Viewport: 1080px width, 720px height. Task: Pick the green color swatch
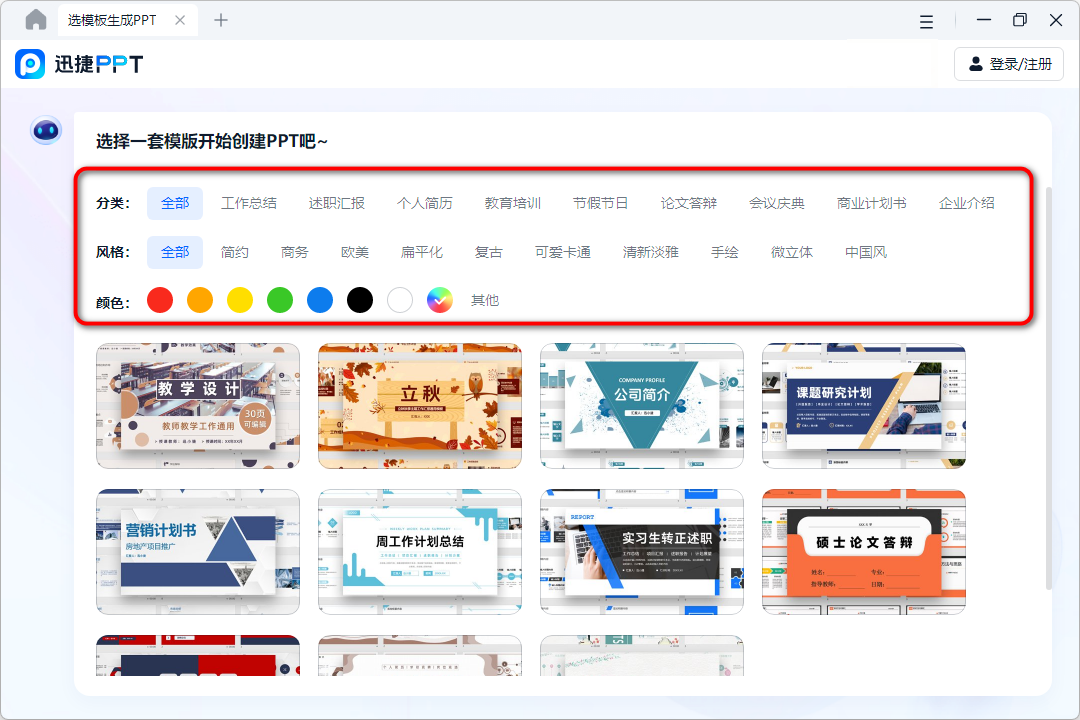click(x=280, y=300)
